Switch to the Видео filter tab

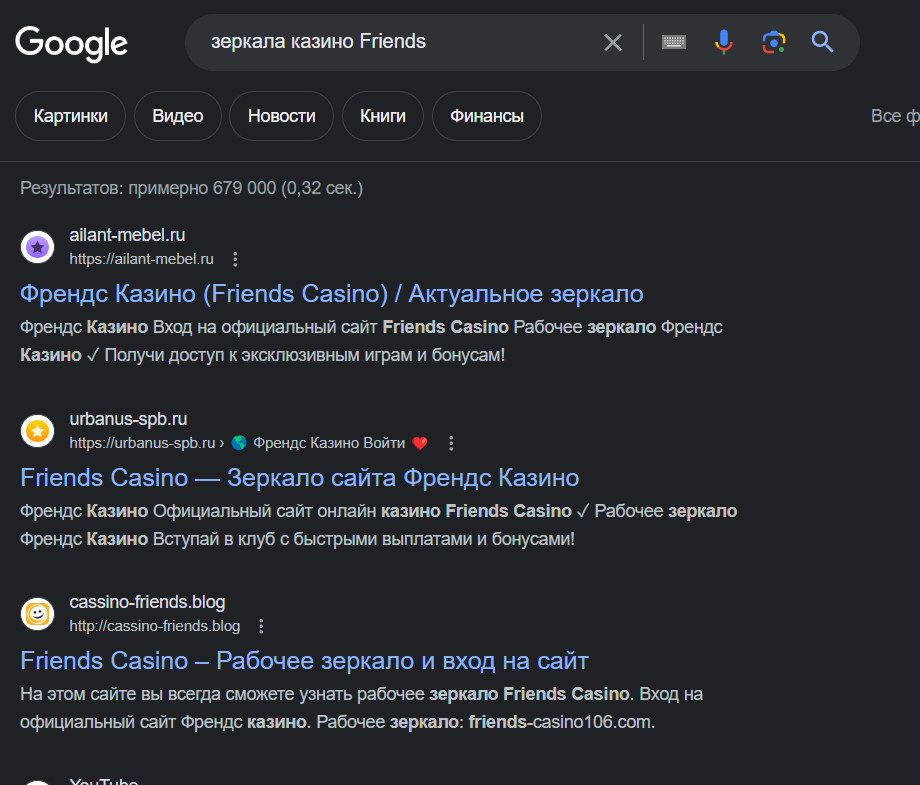point(178,116)
